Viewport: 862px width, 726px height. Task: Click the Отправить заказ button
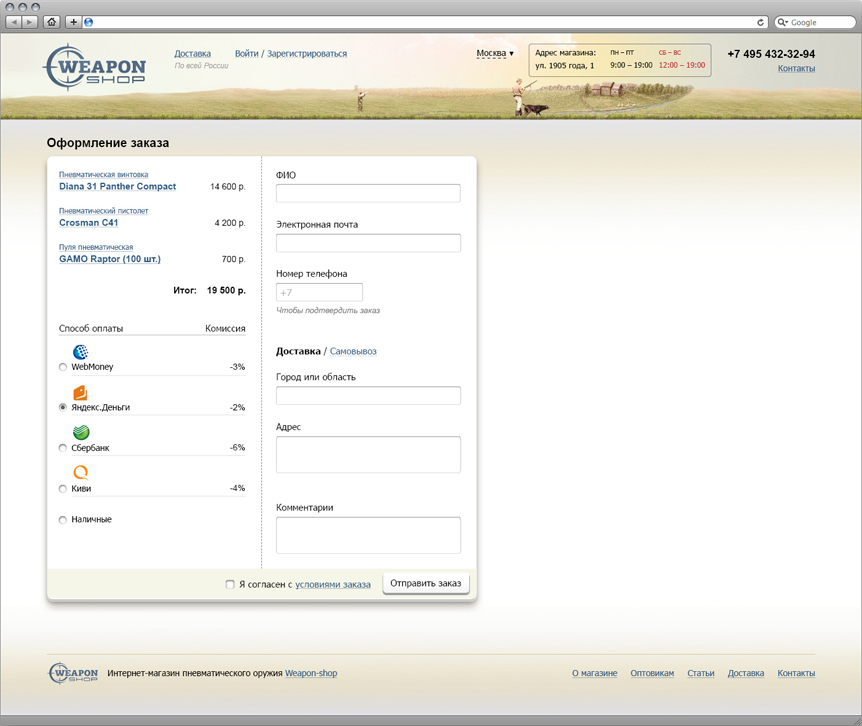426,584
